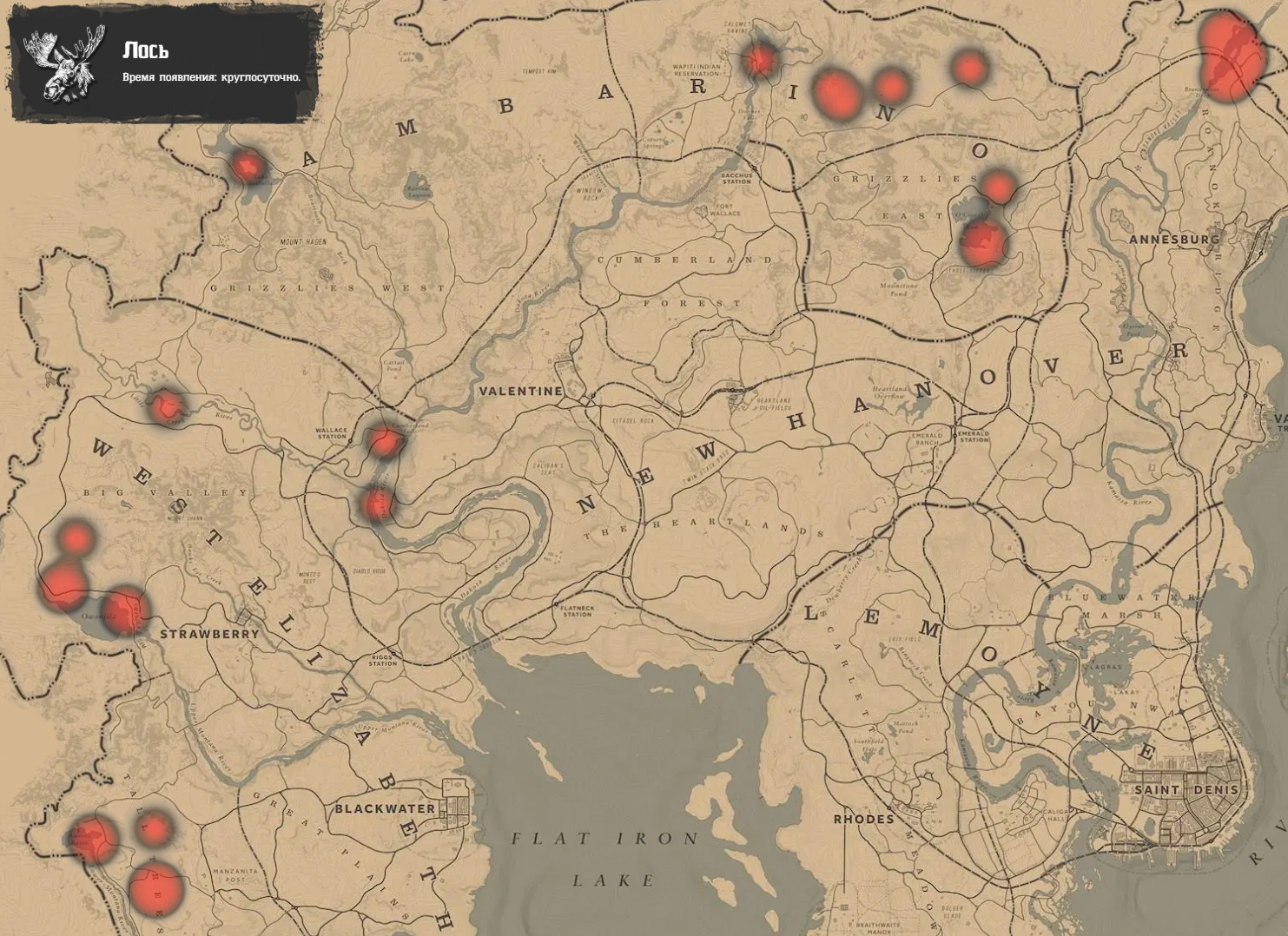Select the moose marker beside Wapiti Indian Reservation
This screenshot has height=936, width=1288.
pos(760,60)
